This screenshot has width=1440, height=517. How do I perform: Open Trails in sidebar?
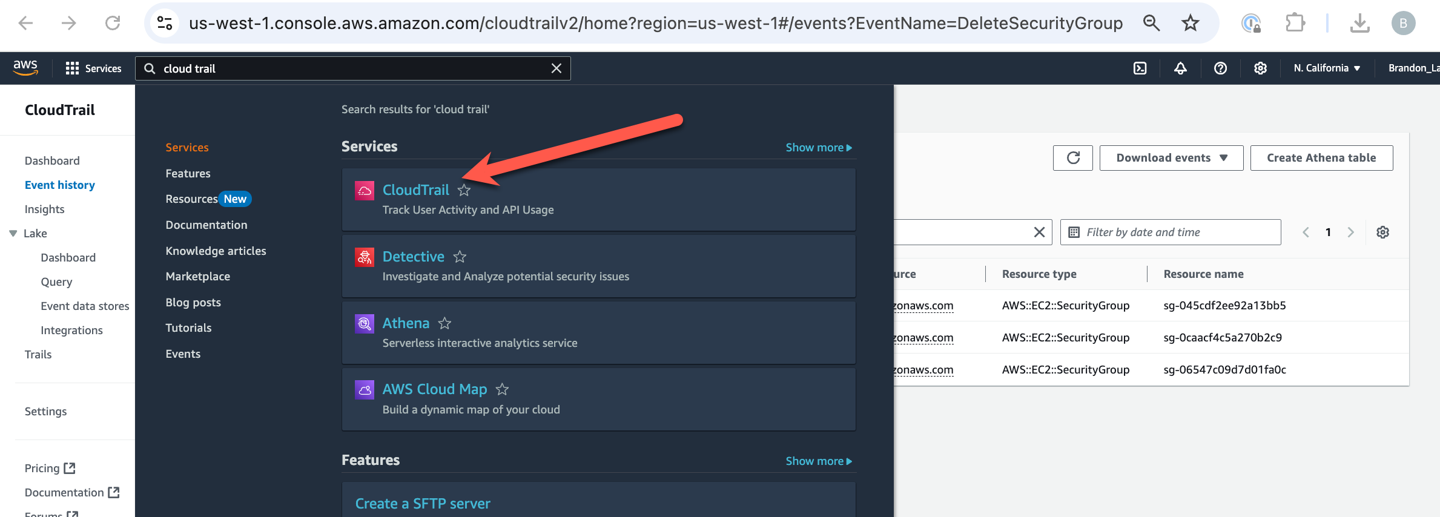click(38, 354)
